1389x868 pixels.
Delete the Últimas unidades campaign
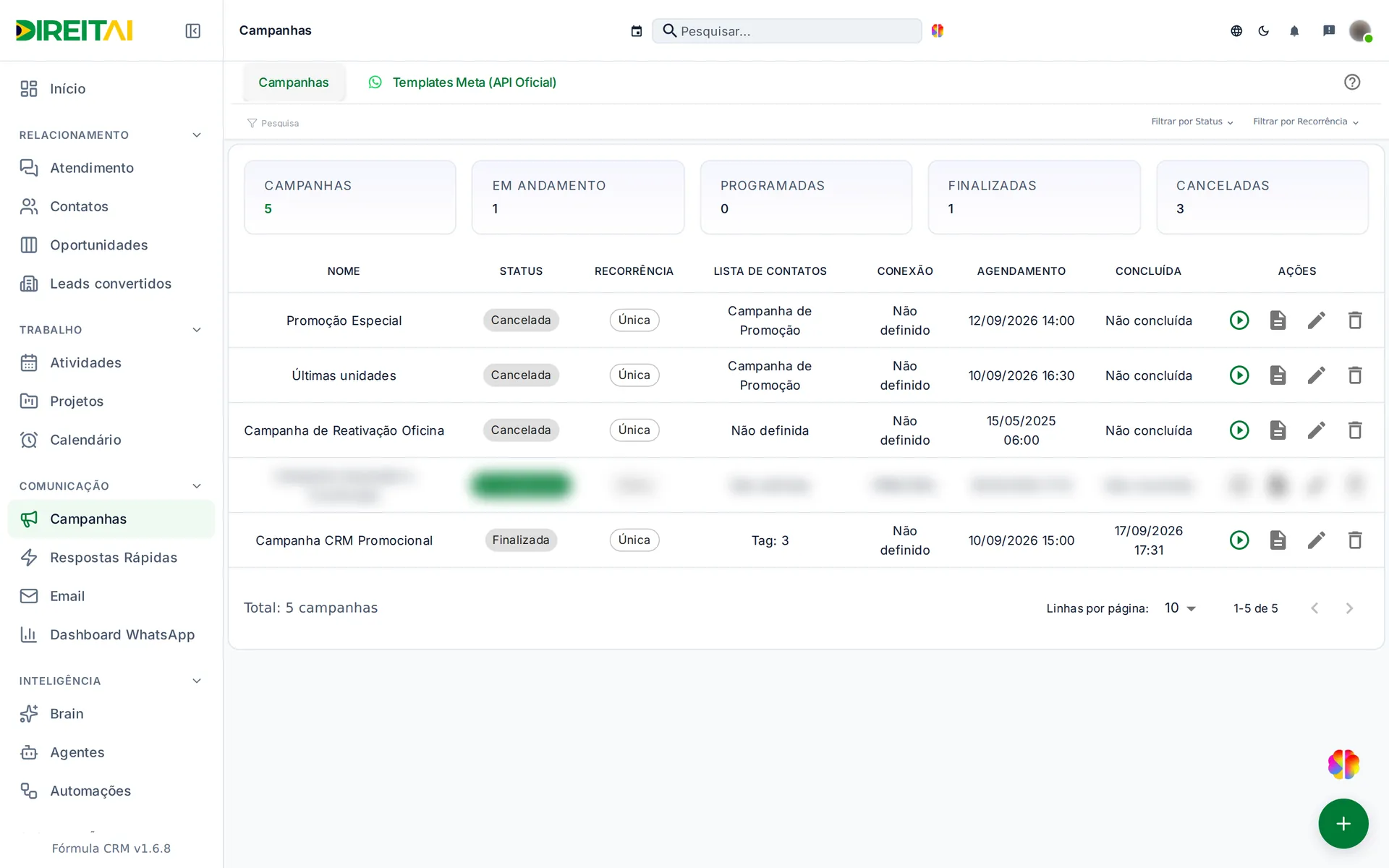[1355, 375]
